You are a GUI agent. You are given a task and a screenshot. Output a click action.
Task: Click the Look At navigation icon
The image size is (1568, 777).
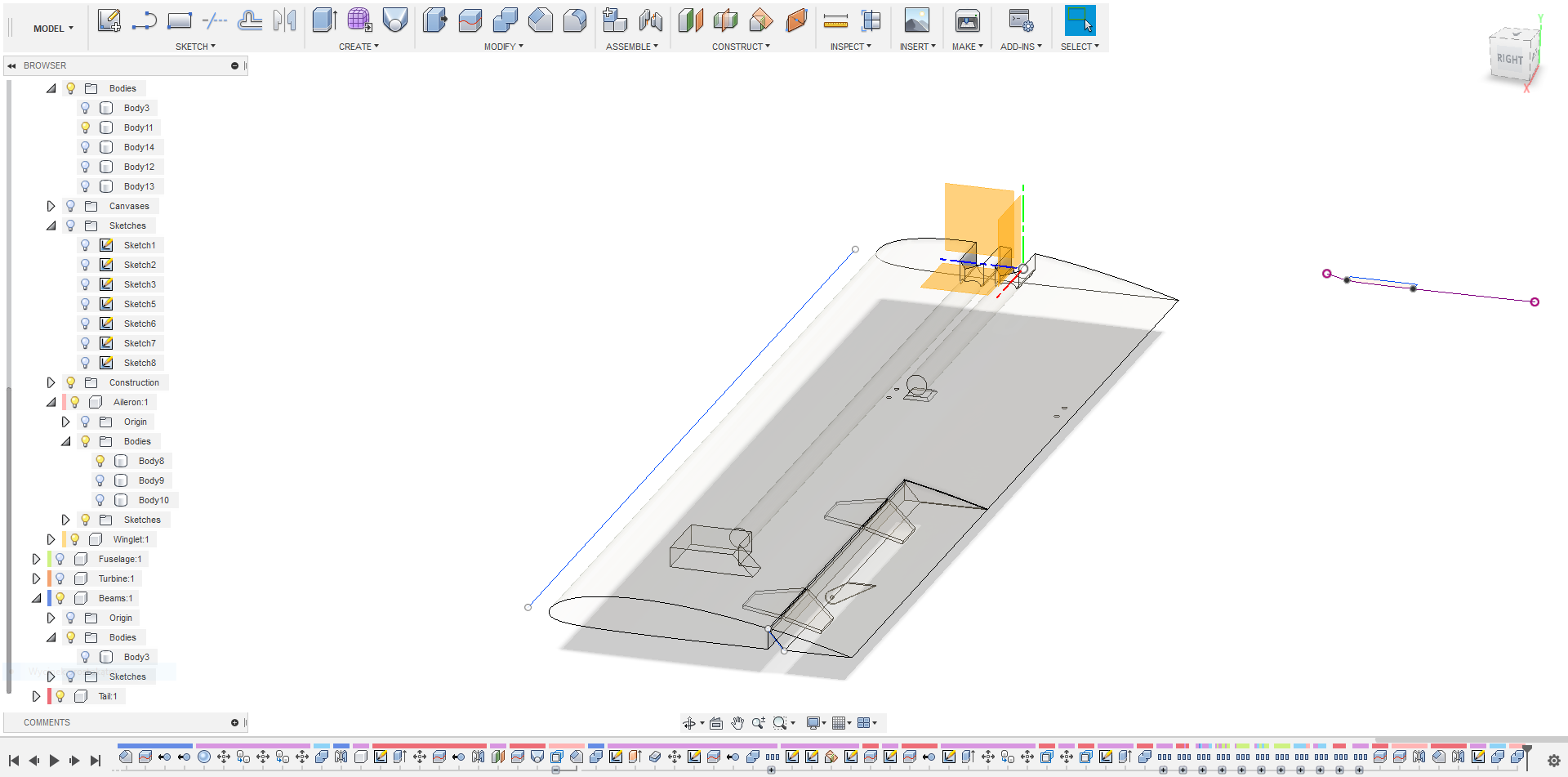tap(716, 723)
